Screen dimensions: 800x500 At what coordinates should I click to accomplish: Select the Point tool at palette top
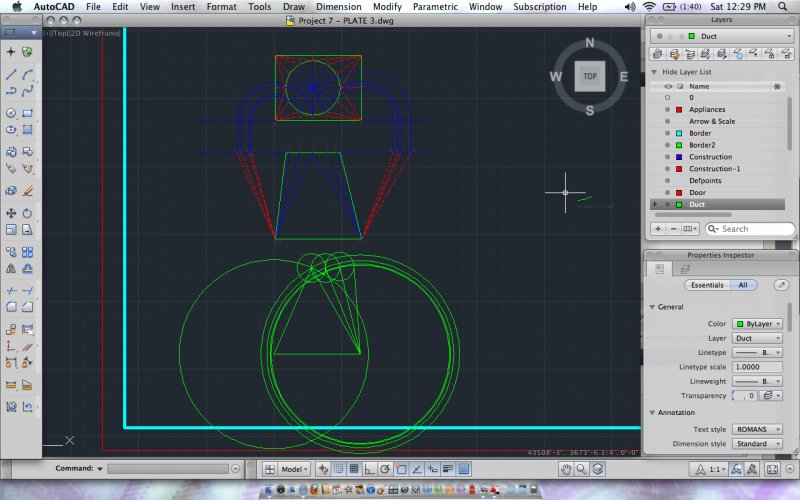click(x=11, y=52)
